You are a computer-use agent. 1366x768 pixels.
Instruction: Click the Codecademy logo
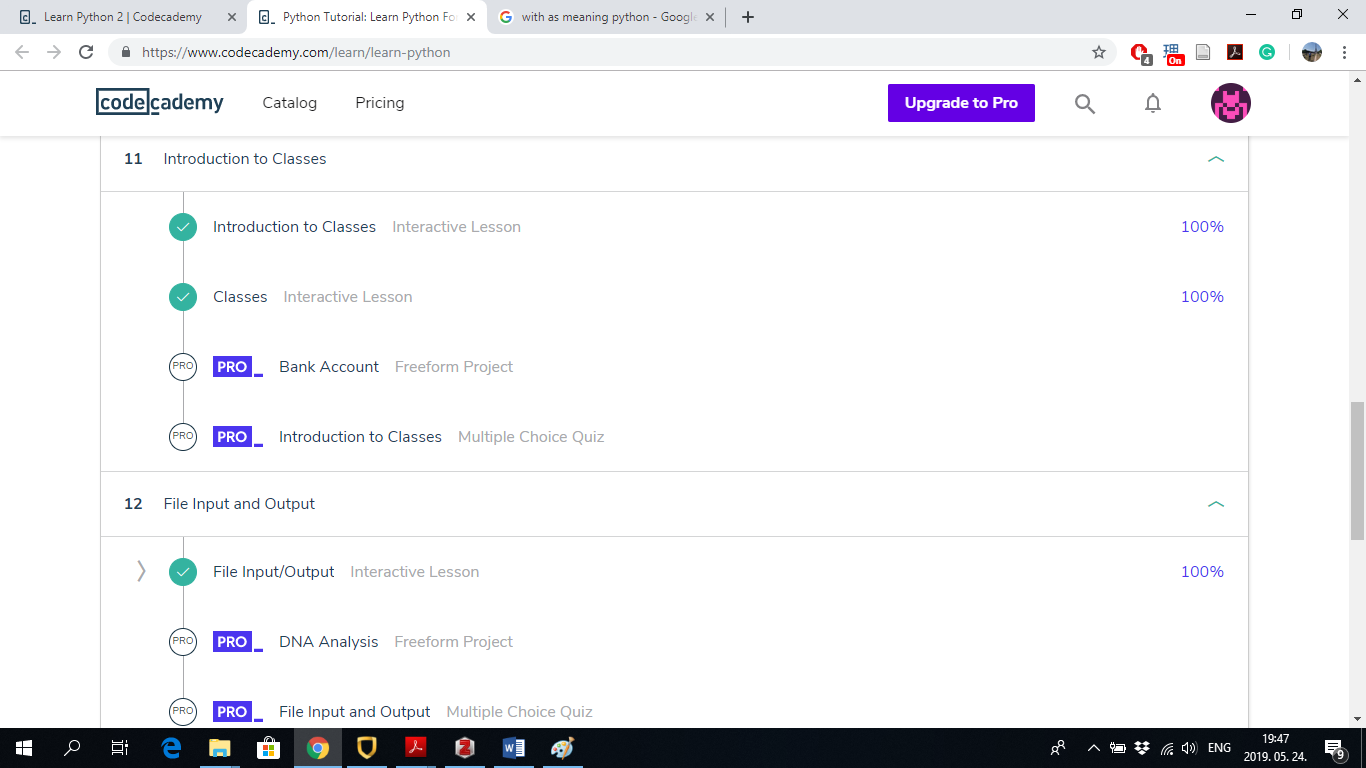click(160, 102)
